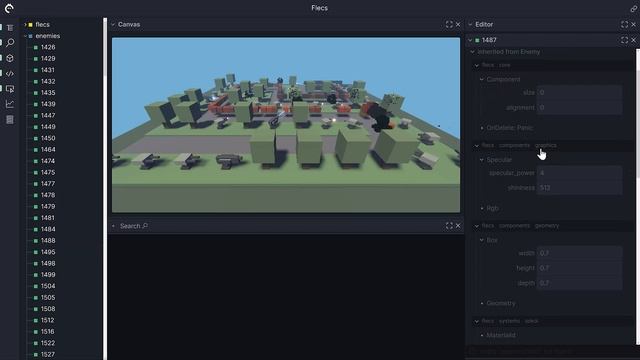The width and height of the screenshot is (640, 360).
Task: Click the alignment value field
Action: point(580,108)
